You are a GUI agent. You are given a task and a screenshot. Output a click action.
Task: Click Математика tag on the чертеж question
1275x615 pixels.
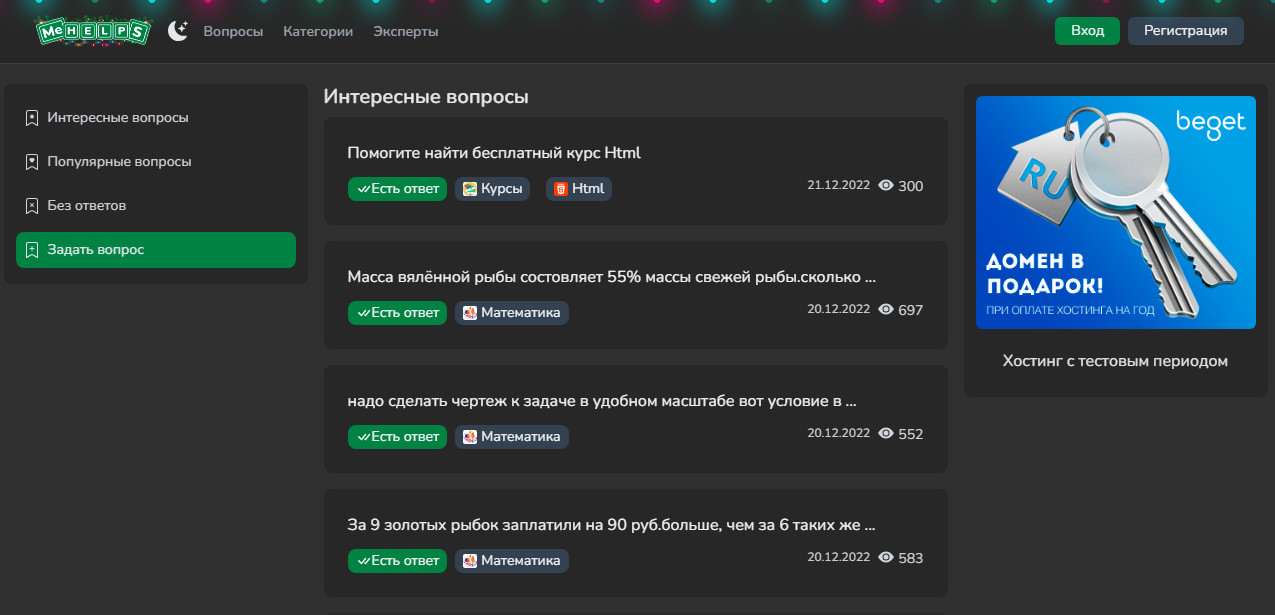[512, 437]
